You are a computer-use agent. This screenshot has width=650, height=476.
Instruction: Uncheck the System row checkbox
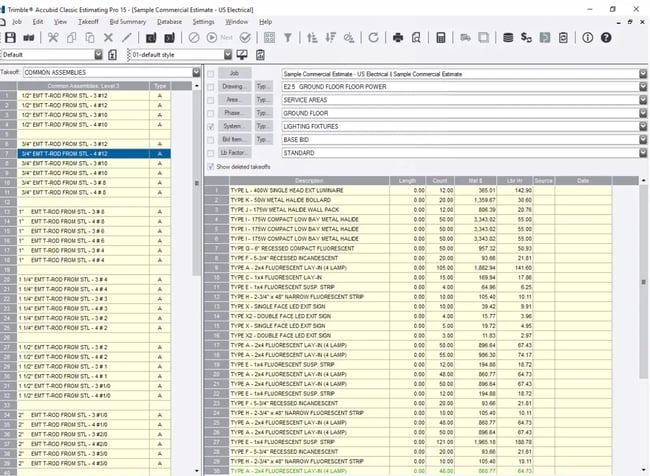tap(210, 127)
